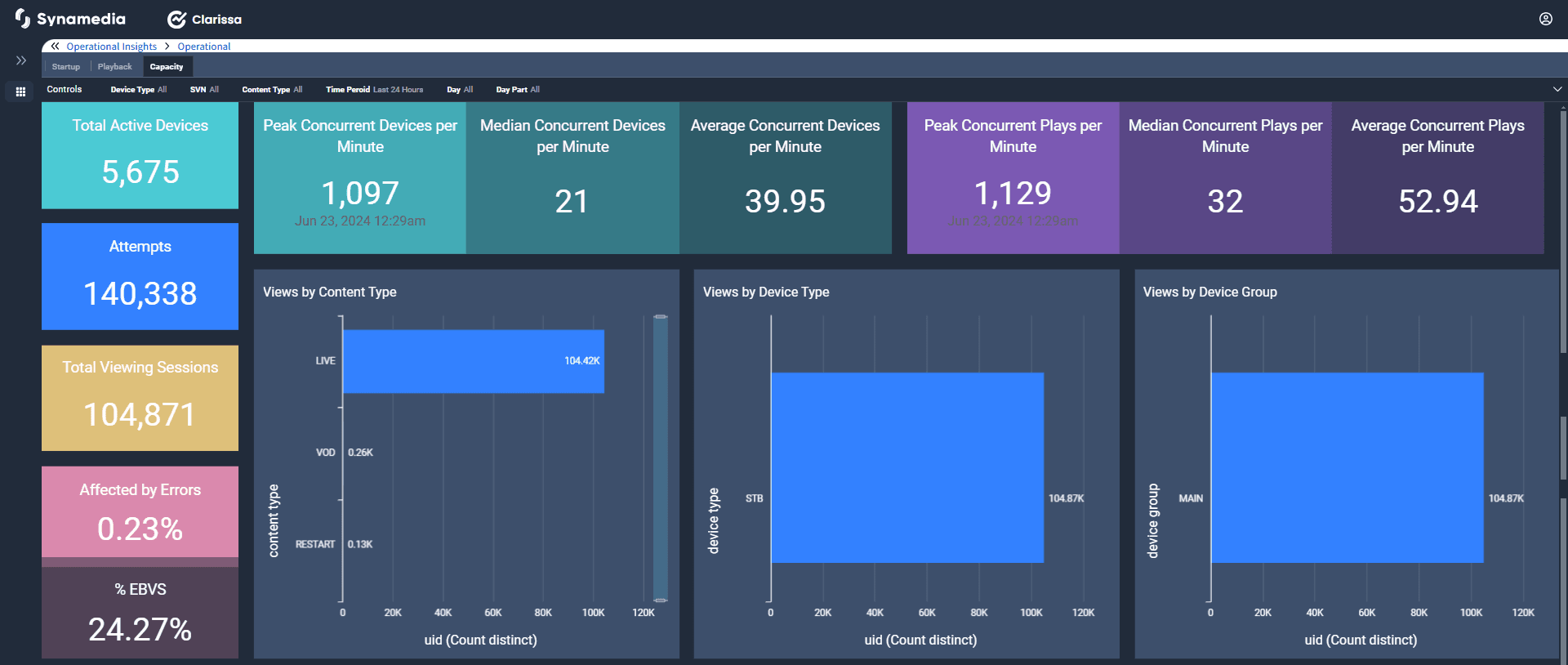Click the Operational breadcrumb link
This screenshot has width=1568, height=665.
pos(204,47)
